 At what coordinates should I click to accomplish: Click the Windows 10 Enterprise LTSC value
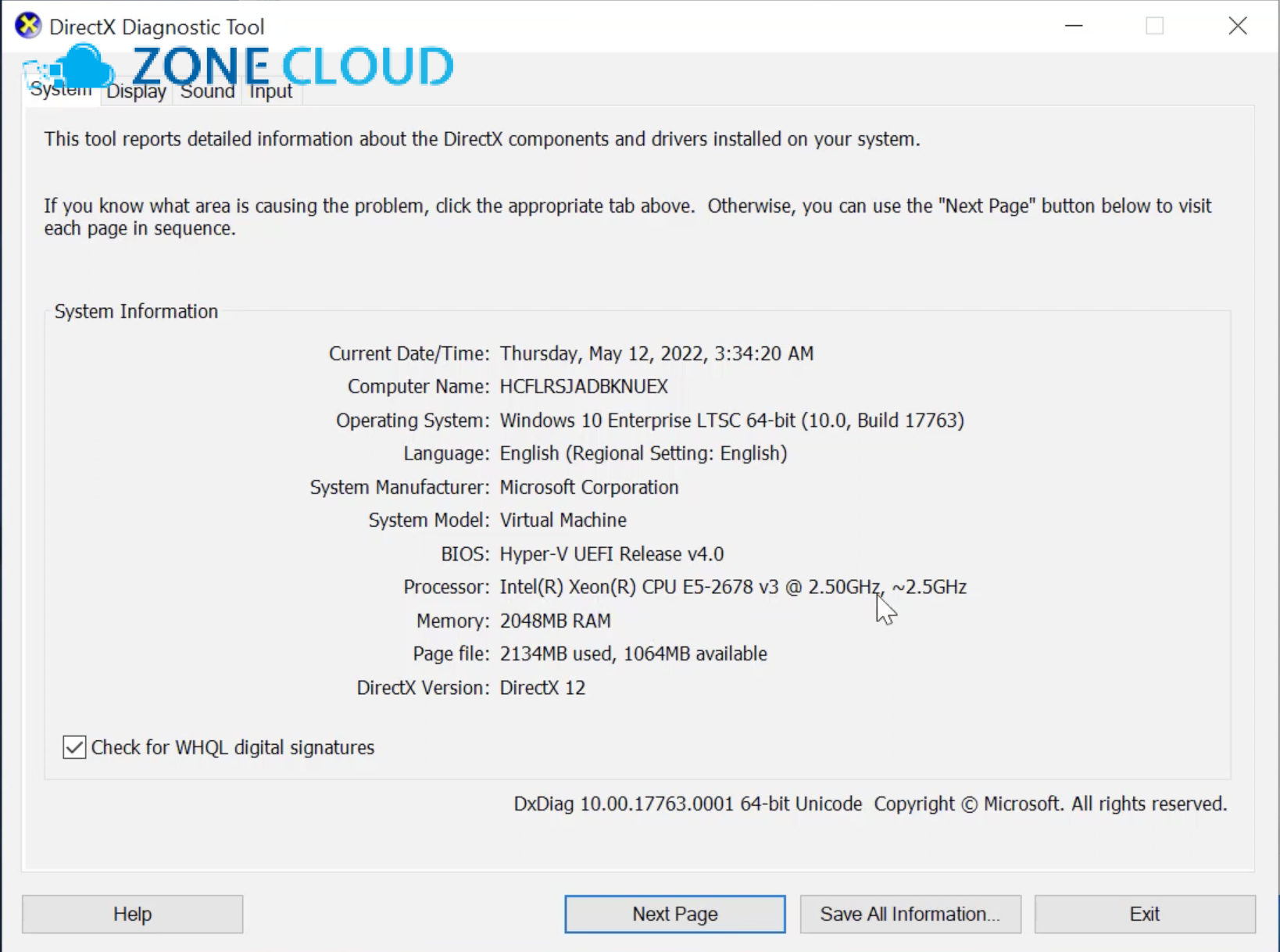tap(732, 421)
